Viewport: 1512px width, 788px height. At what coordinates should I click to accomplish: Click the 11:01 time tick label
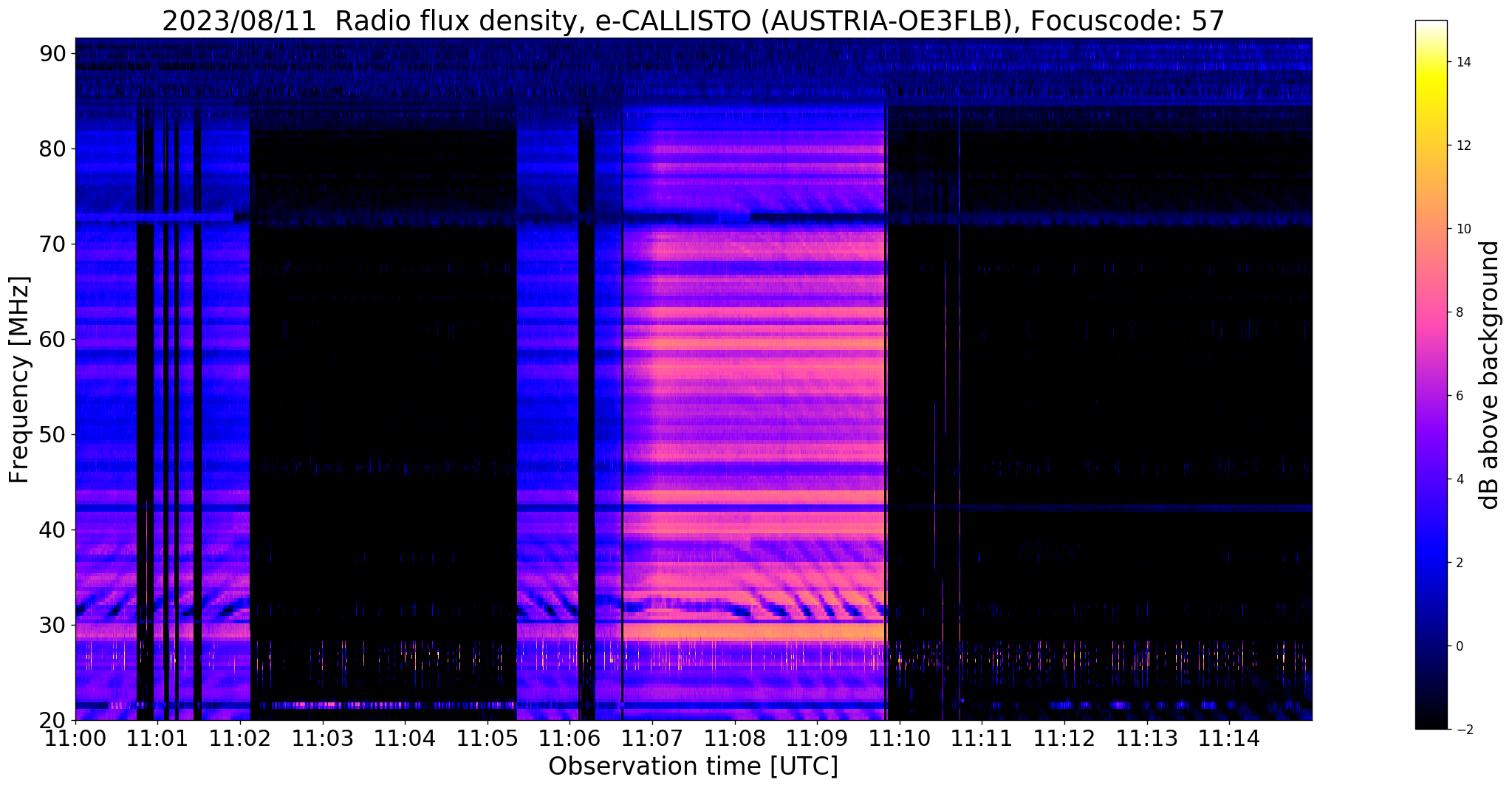pyautogui.click(x=157, y=738)
